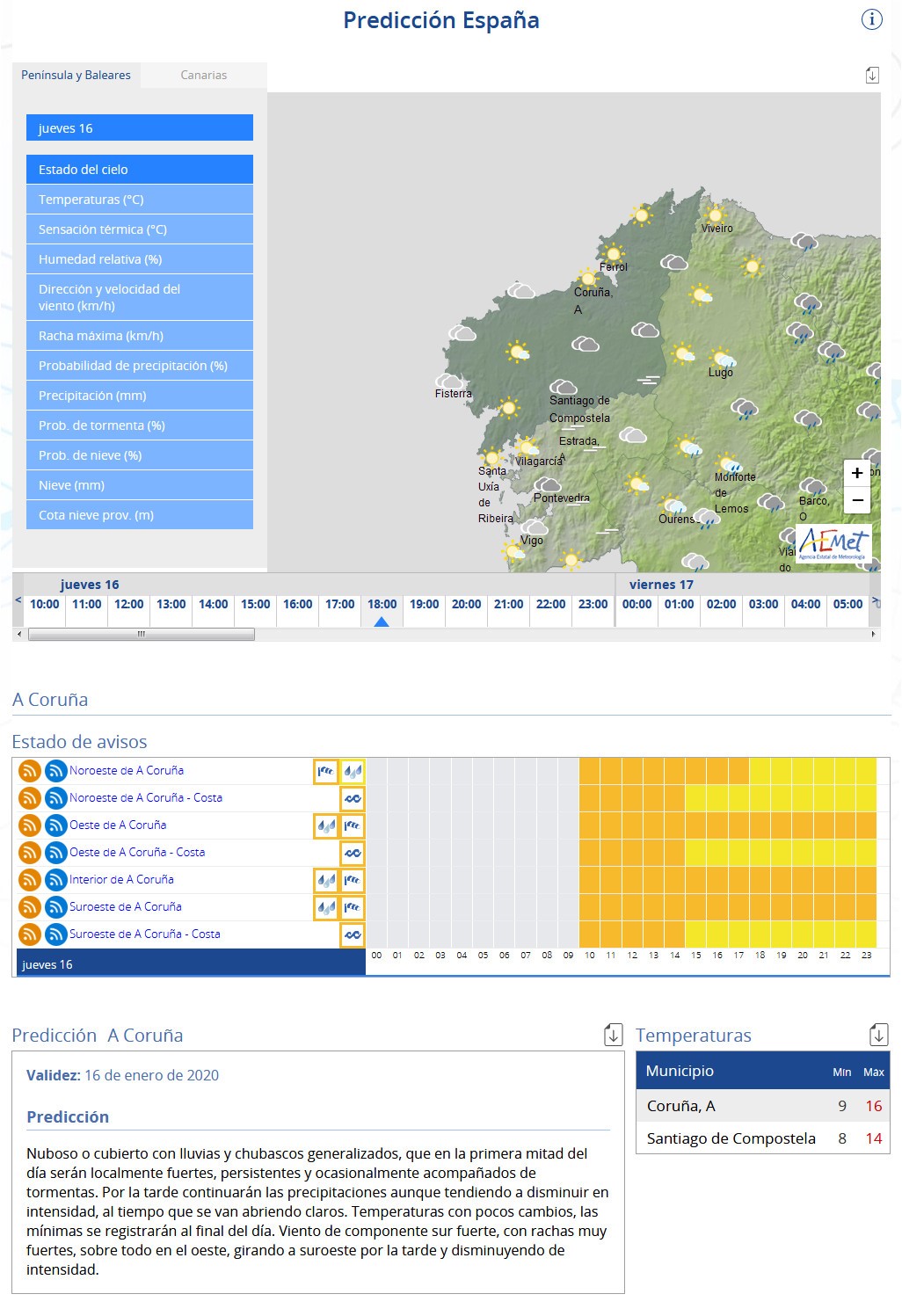Click coastal warning icon for Oeste de A Coruña - Costa

(353, 853)
